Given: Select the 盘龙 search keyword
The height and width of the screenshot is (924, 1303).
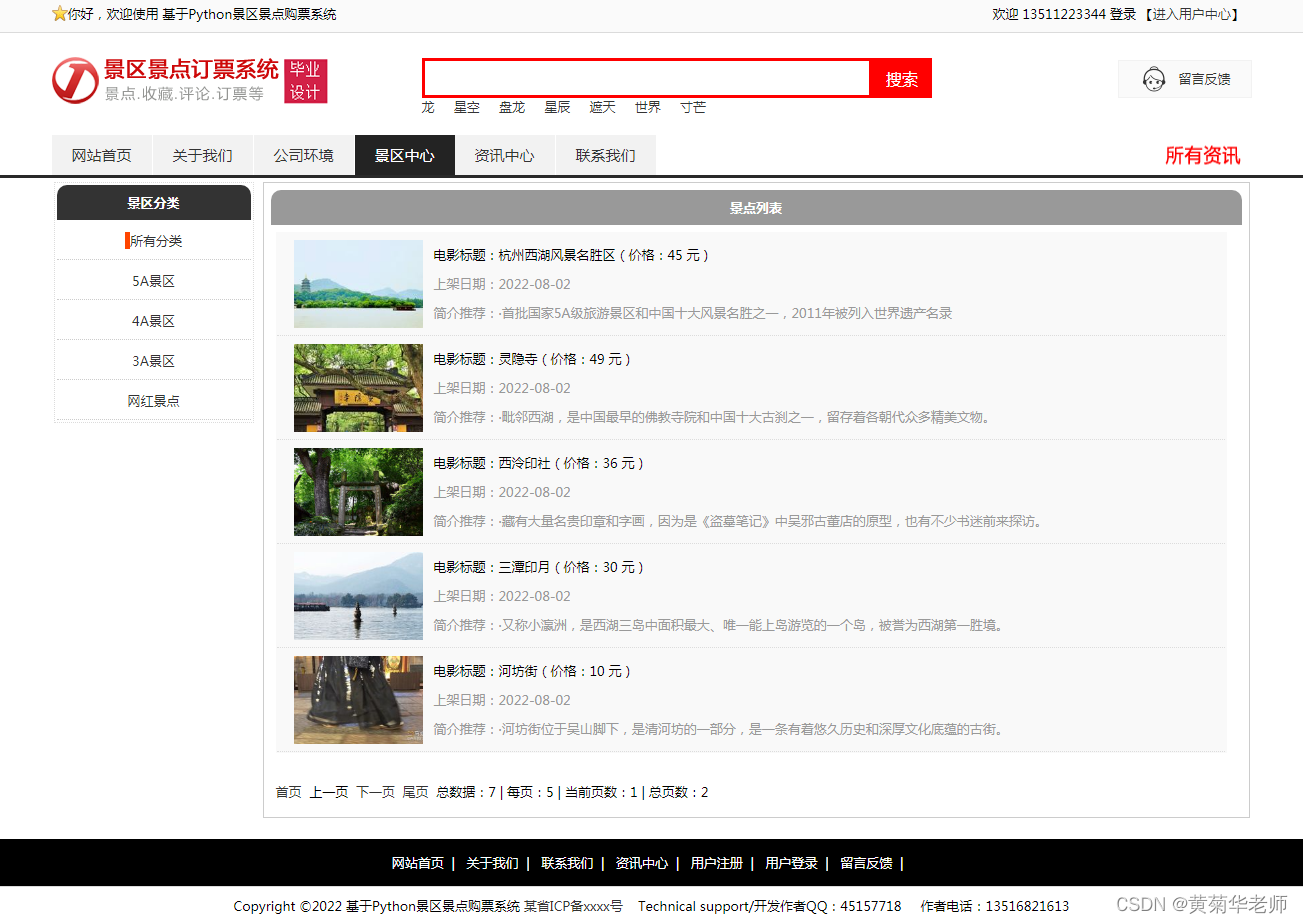Looking at the screenshot, I should 512,107.
